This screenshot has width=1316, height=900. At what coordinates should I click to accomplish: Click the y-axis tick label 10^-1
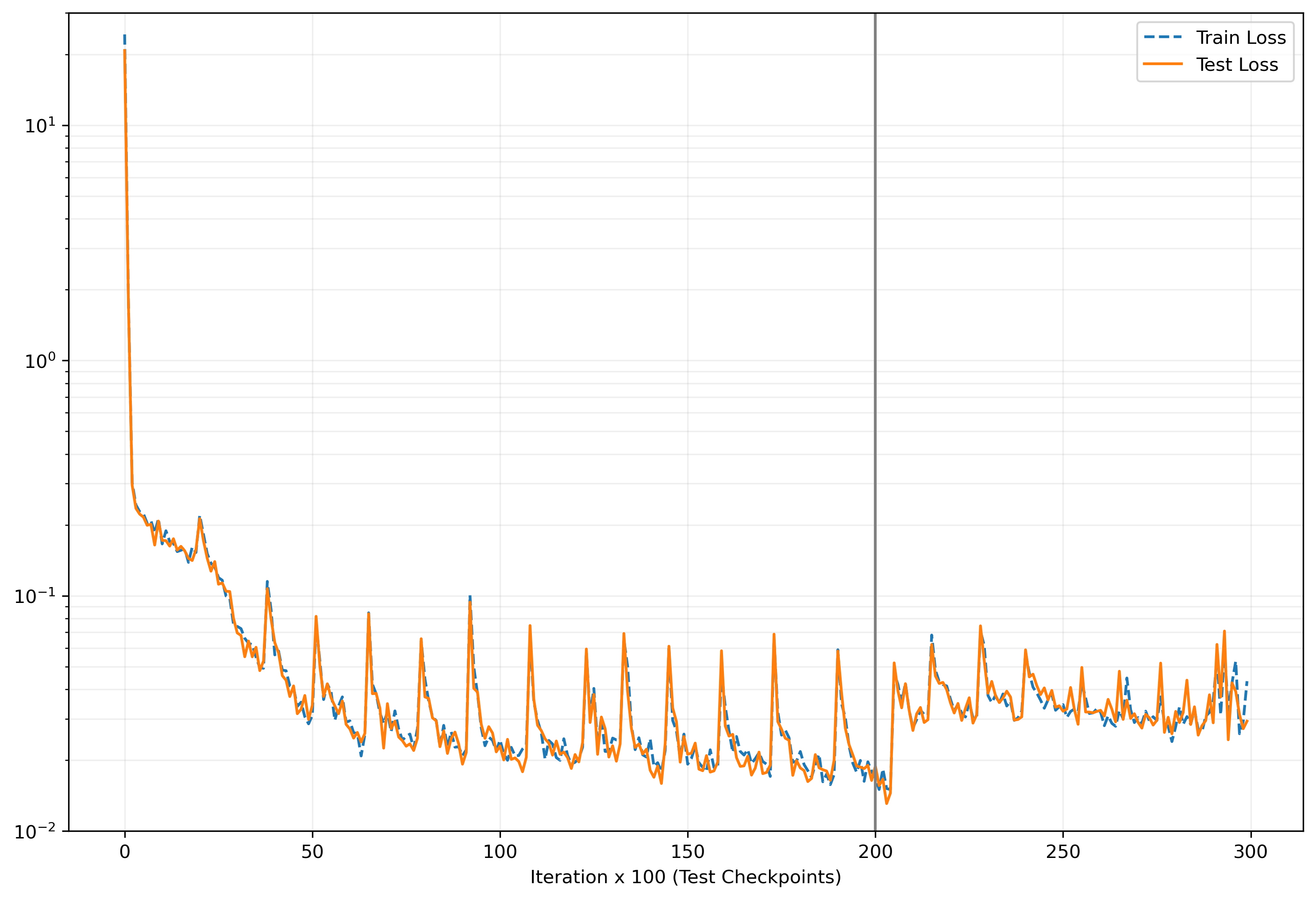[x=35, y=596]
